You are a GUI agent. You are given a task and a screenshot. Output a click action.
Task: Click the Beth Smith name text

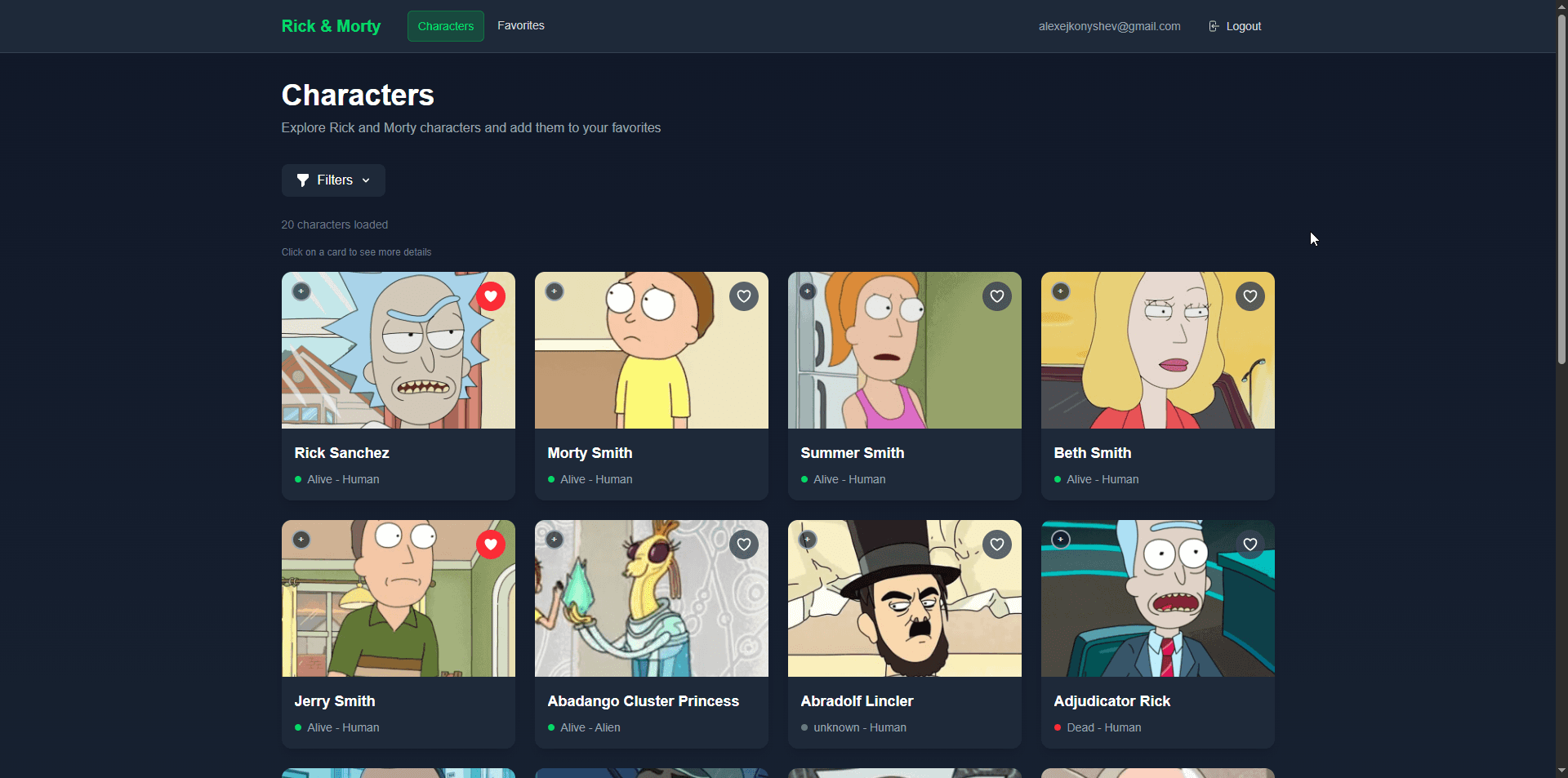(x=1093, y=453)
